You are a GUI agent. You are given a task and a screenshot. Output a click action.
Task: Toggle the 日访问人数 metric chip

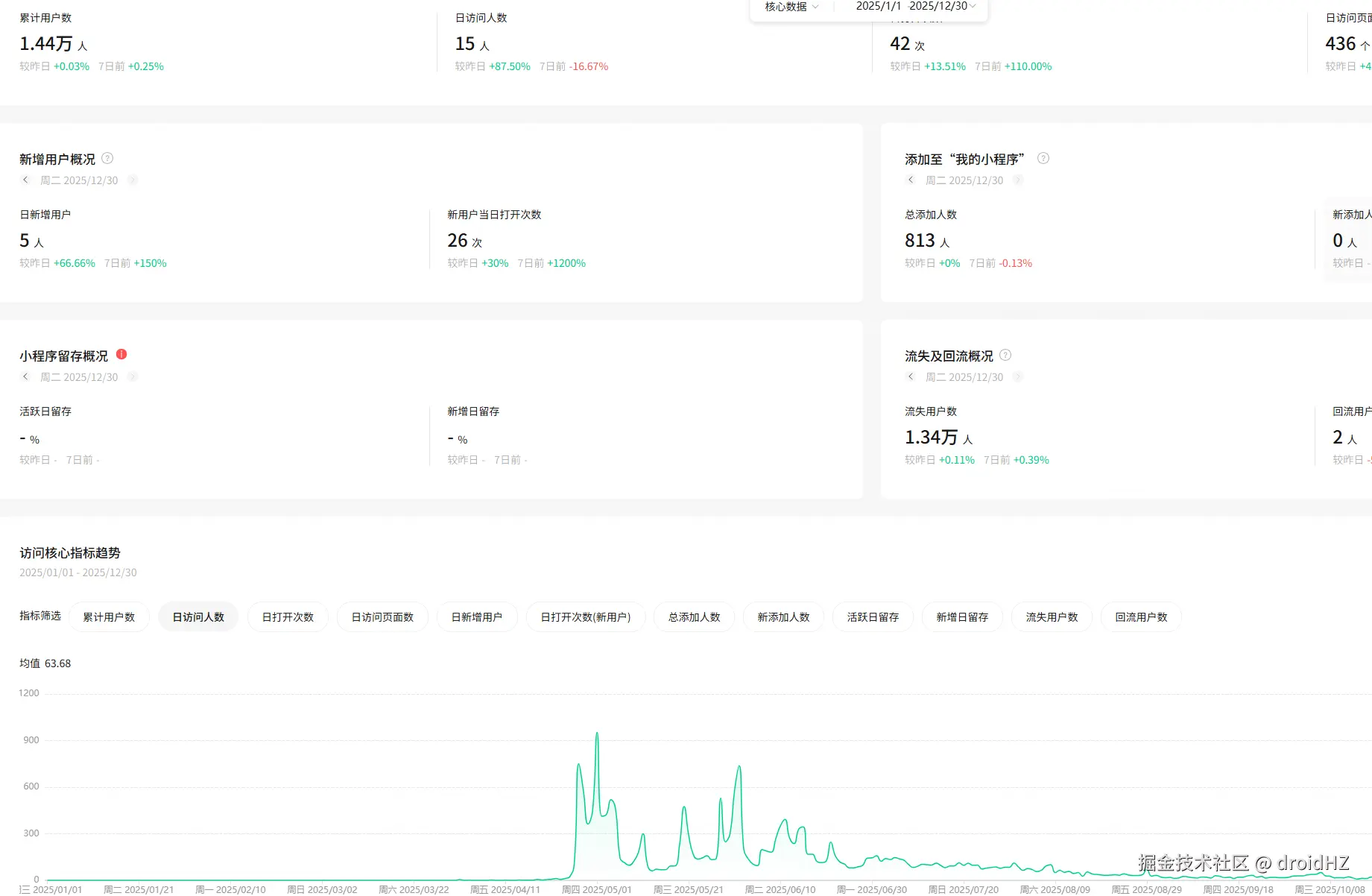(x=198, y=617)
